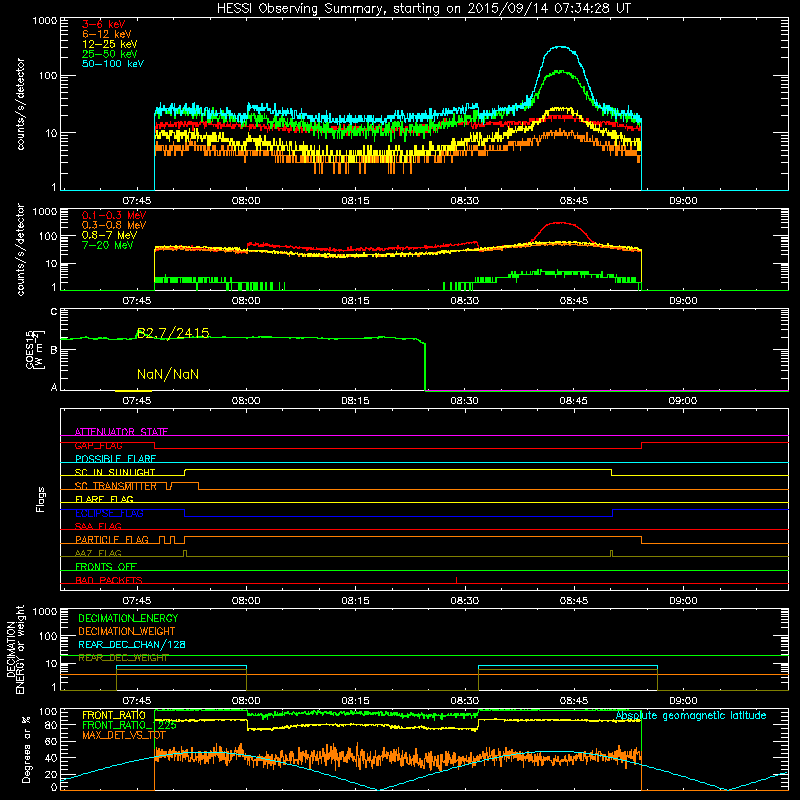The width and height of the screenshot is (800, 800).
Task: Select the ATTENUATOR_STATE flag label
Action: click(x=121, y=432)
